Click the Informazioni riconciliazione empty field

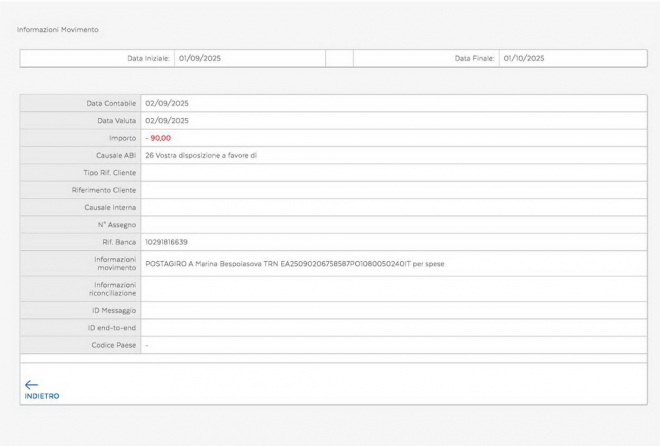pos(393,289)
